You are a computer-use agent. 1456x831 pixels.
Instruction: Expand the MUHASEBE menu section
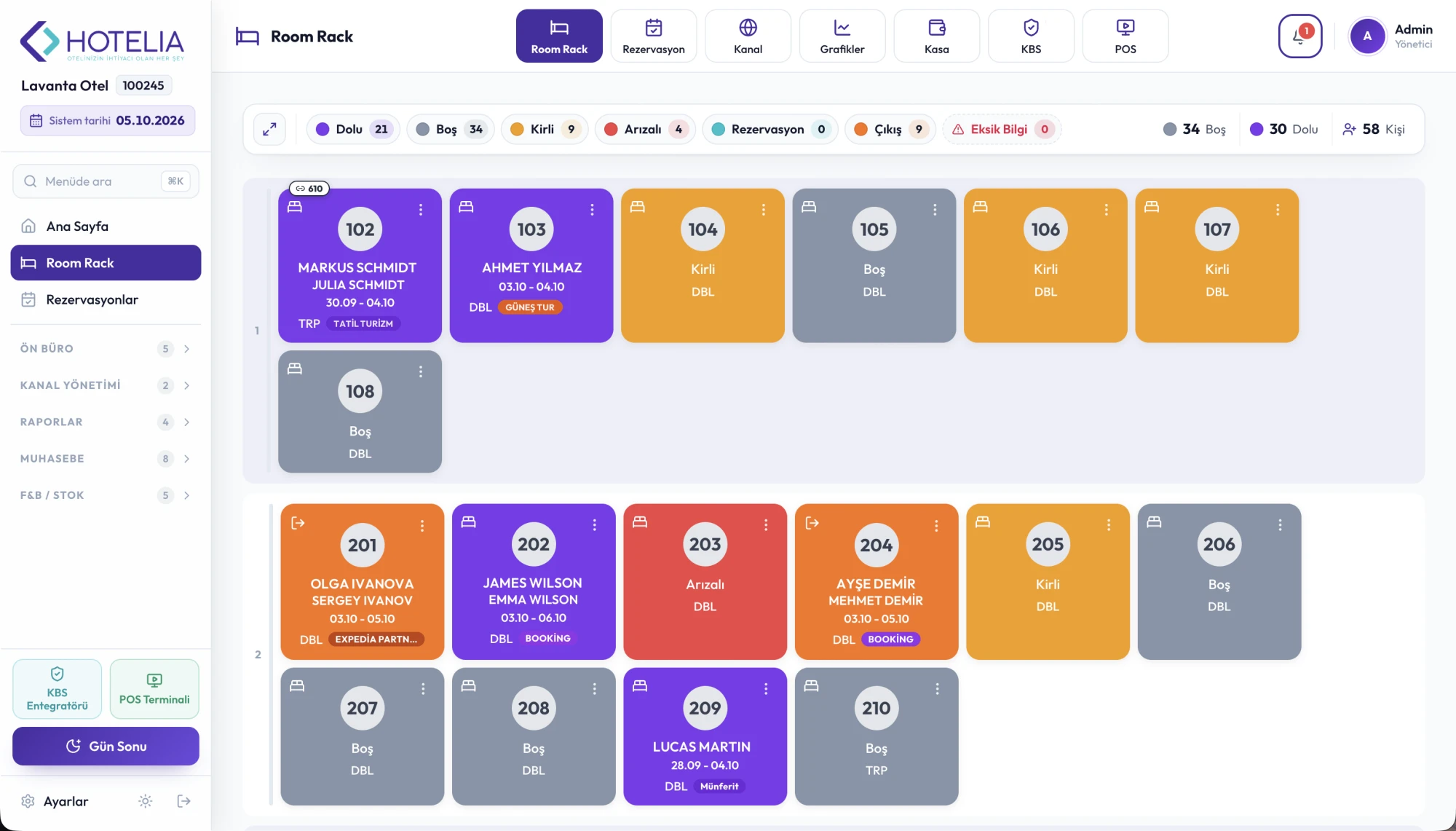click(x=106, y=459)
